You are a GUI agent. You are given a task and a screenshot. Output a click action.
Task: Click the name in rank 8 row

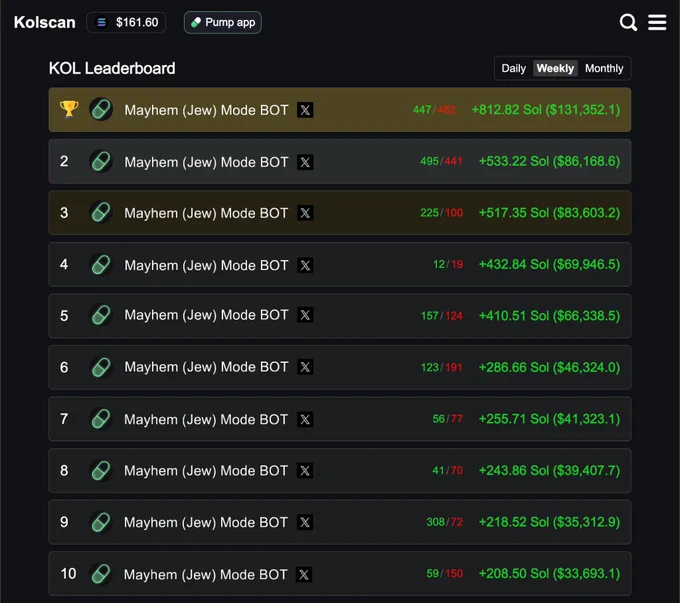tap(206, 471)
